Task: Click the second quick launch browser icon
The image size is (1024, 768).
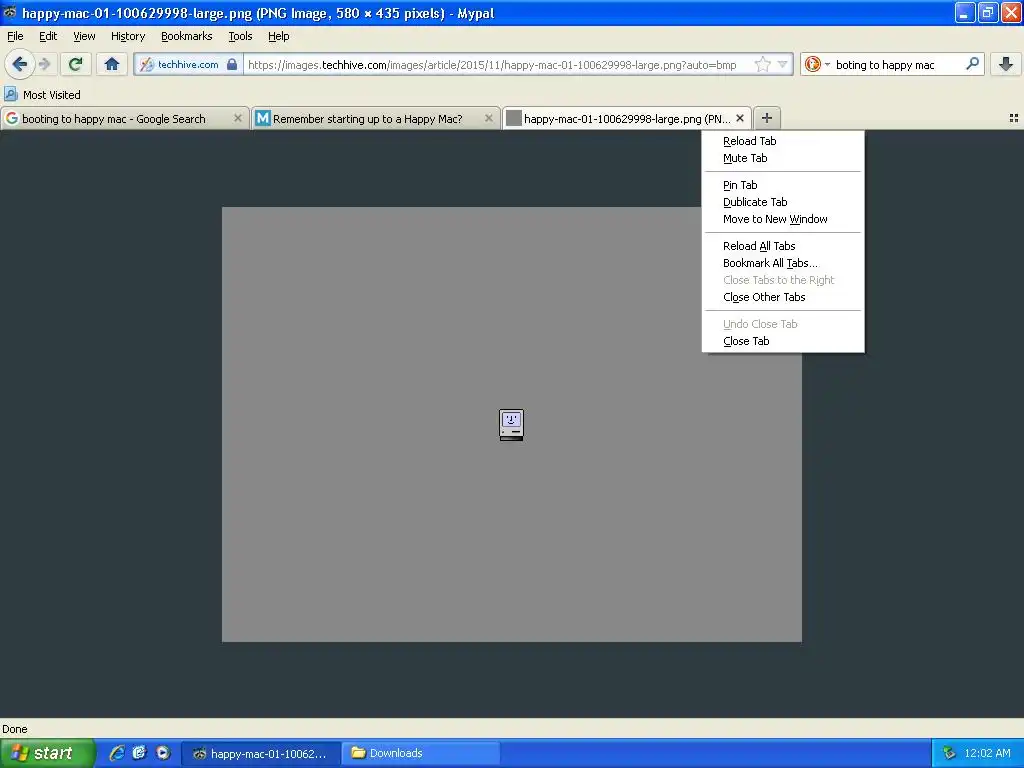Action: coord(139,753)
